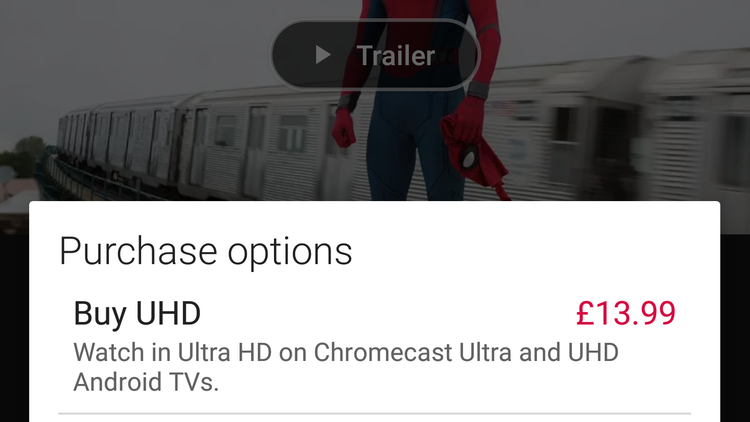Tap Spider-Man's clenched left fist

343,127
